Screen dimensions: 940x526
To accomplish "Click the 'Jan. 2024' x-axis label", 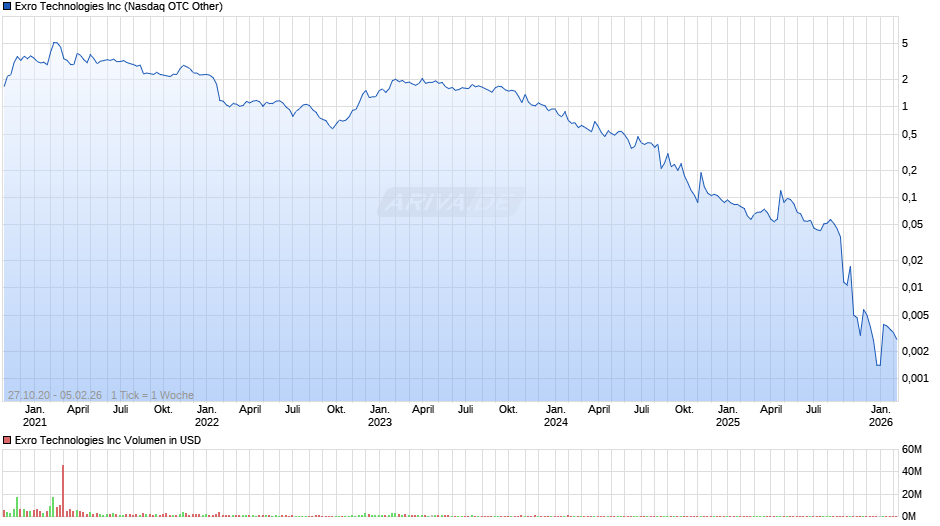I will click(556, 416).
